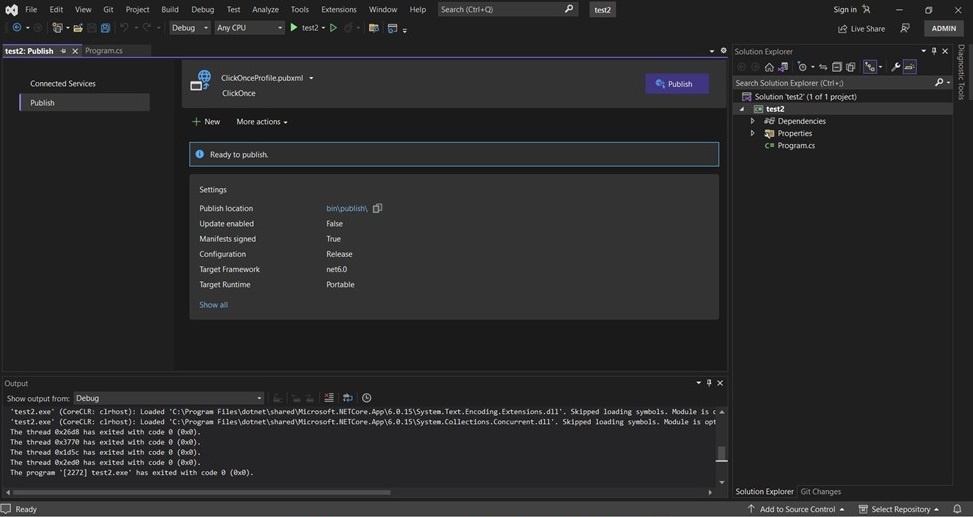Click the magnifier in Solution Explorer search
This screenshot has width=973, height=517.
pyautogui.click(x=939, y=83)
